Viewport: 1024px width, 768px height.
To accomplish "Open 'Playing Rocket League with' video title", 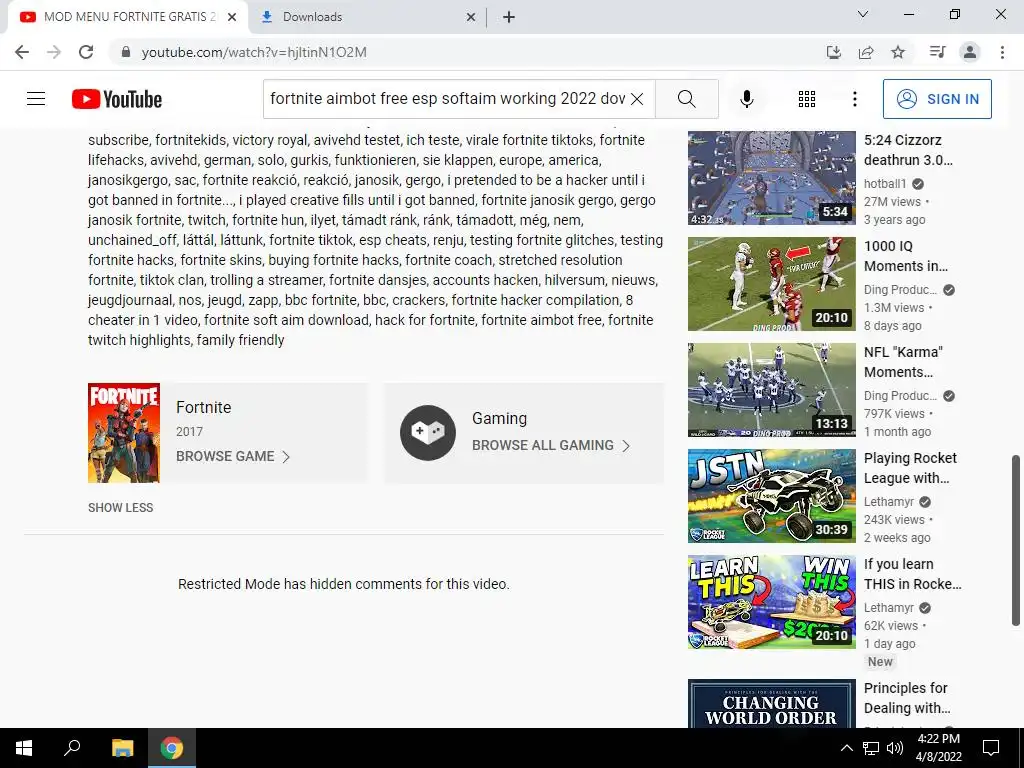I will pos(910,468).
